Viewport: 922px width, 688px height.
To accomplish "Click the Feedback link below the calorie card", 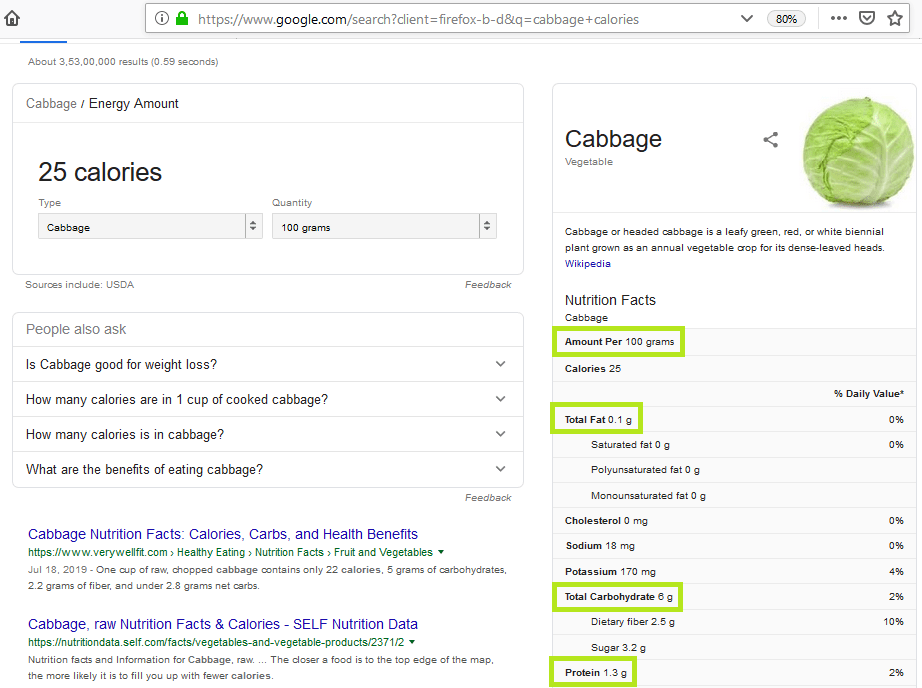I will coord(488,284).
